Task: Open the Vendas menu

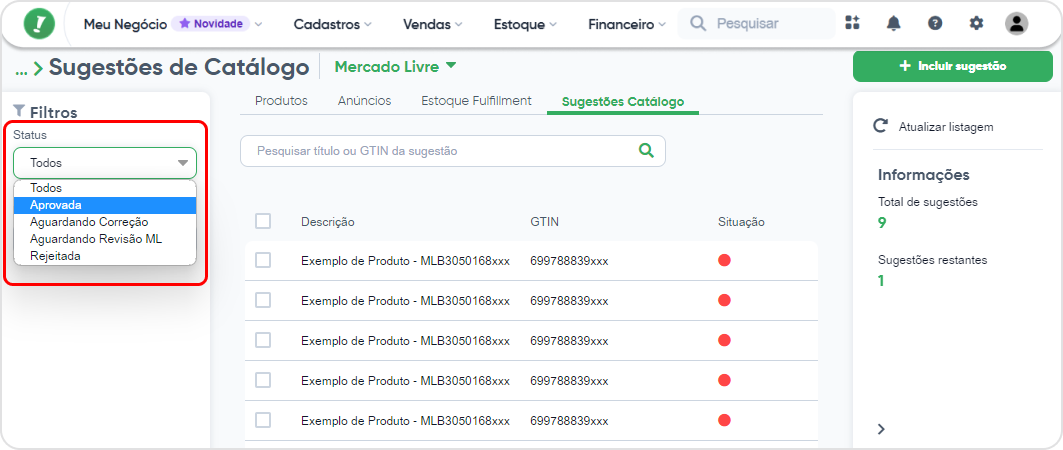Action: [433, 24]
